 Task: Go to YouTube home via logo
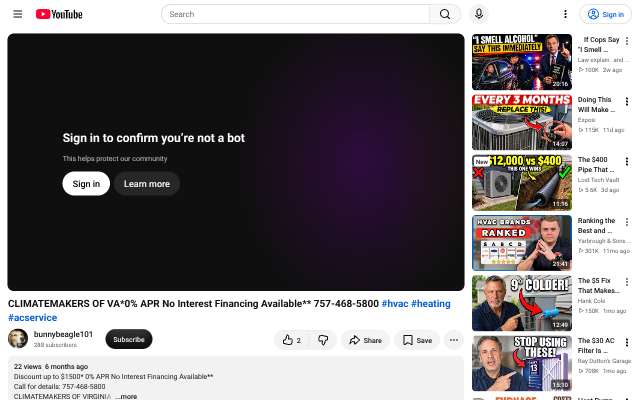pos(59,14)
